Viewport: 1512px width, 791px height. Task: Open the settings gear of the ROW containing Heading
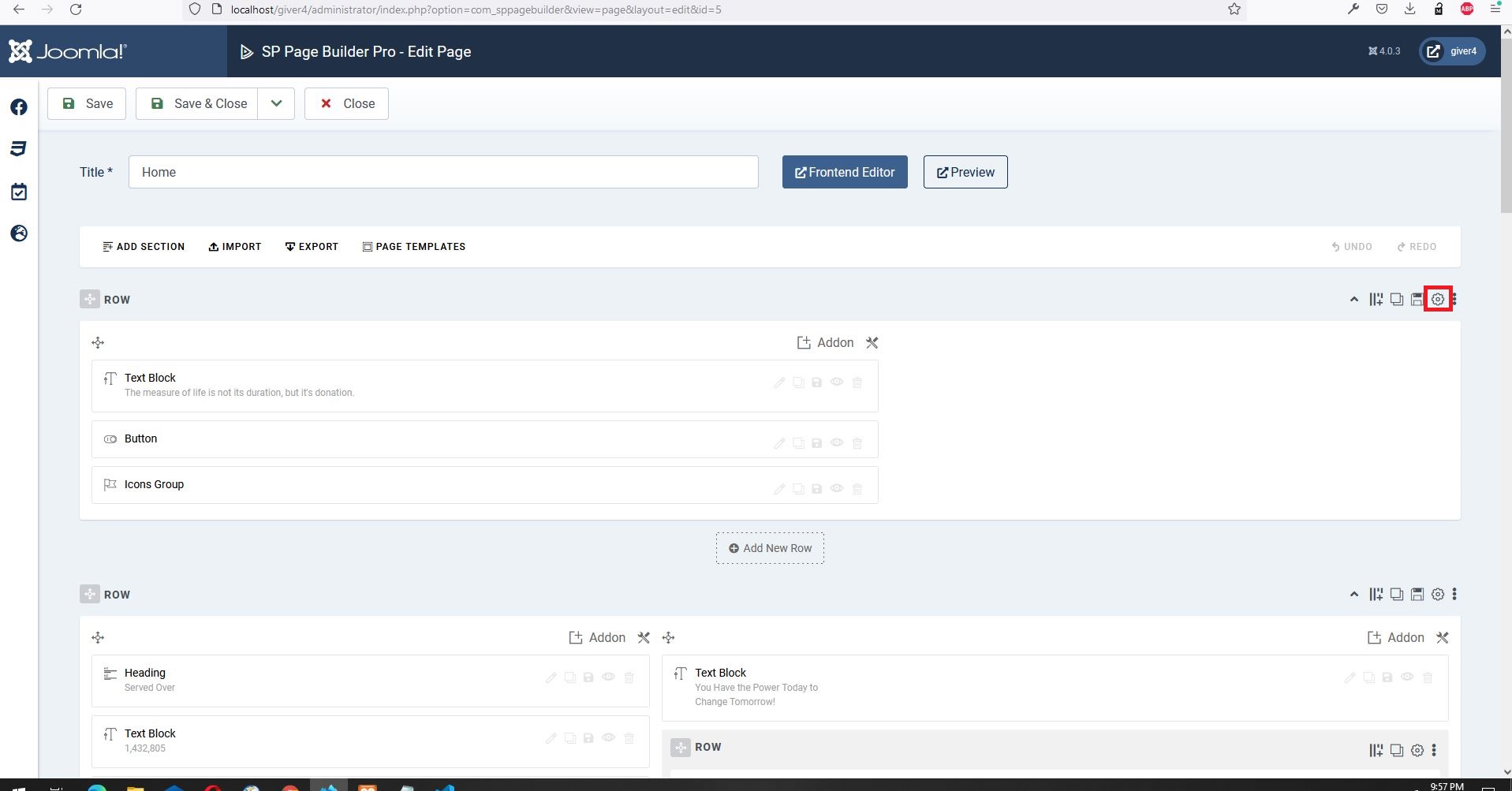pos(1438,595)
